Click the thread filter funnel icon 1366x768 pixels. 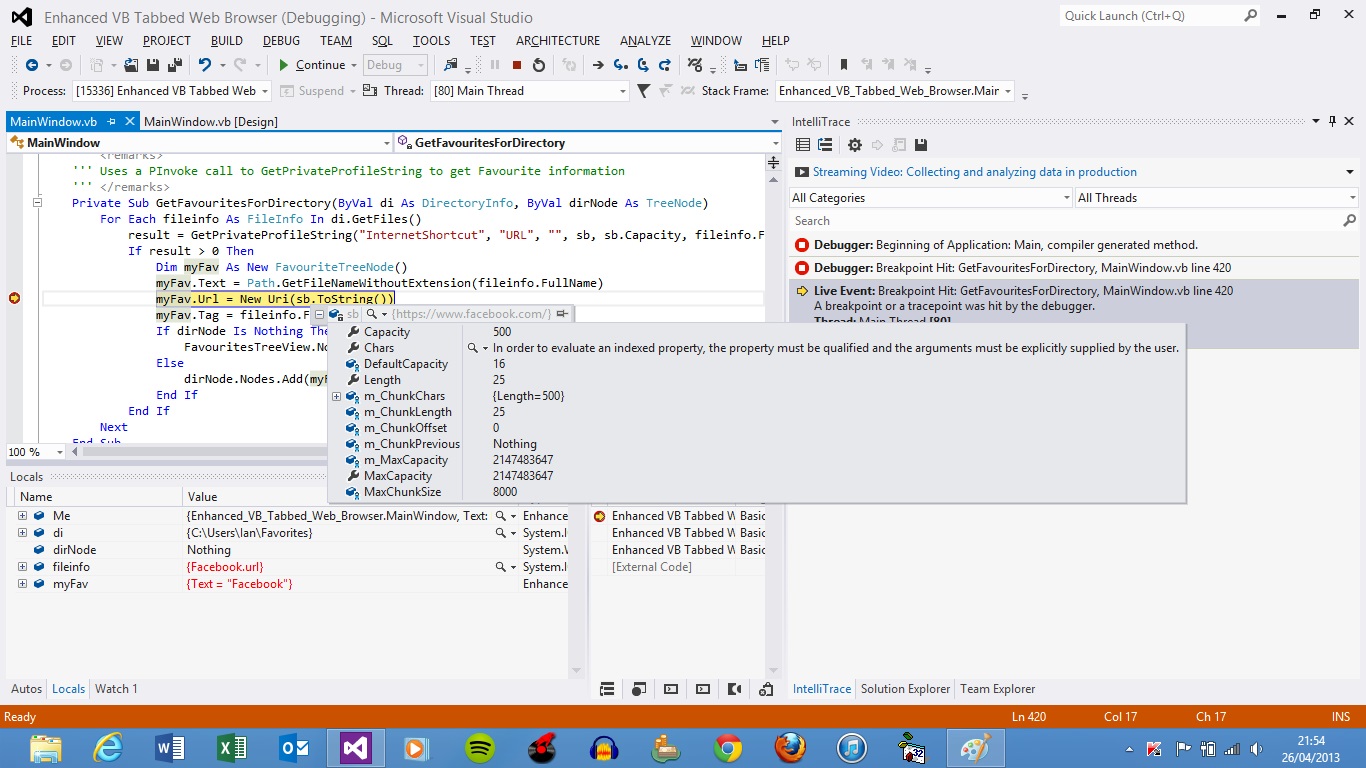pos(644,91)
